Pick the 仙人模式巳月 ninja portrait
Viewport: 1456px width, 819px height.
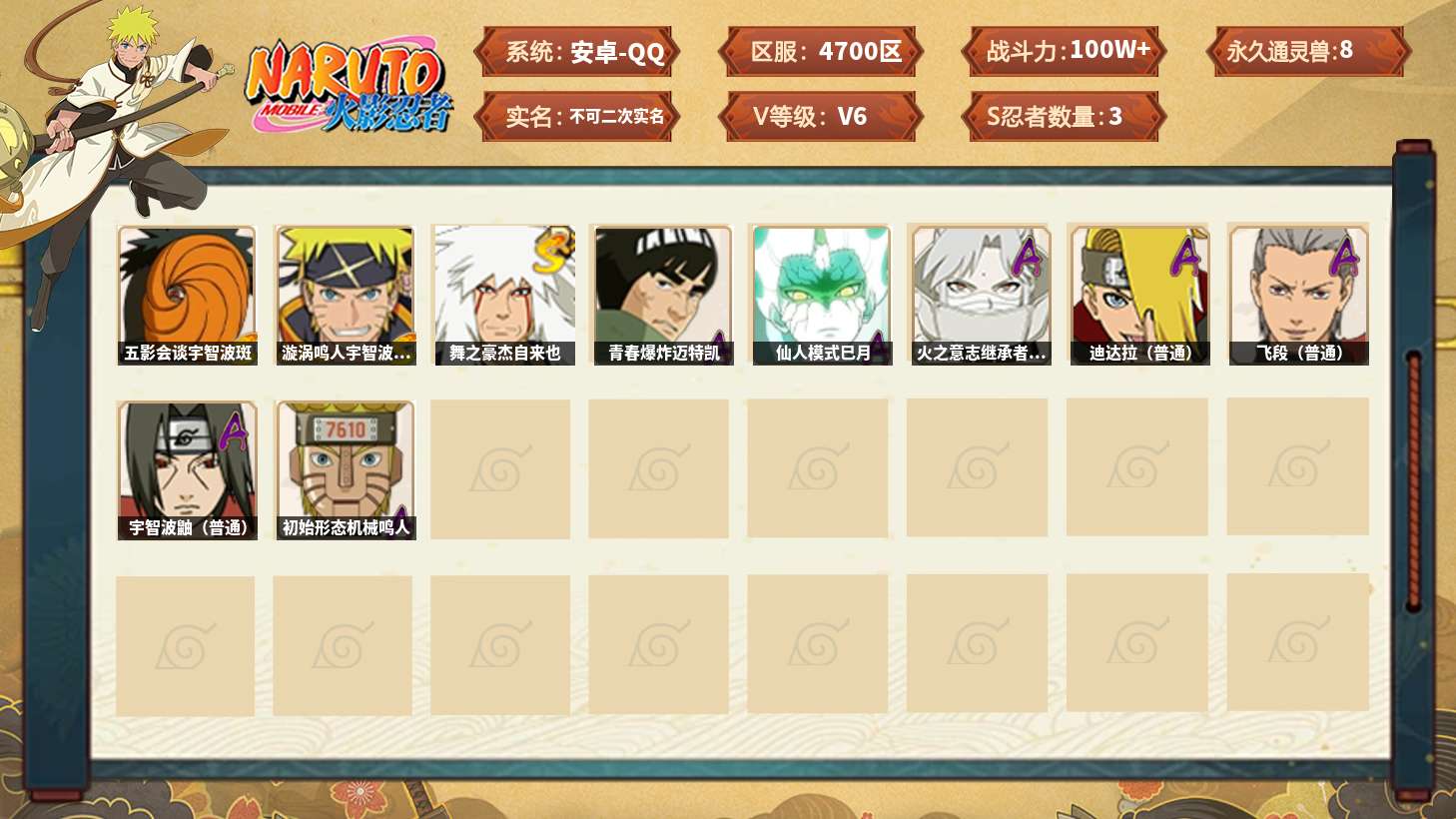point(821,295)
